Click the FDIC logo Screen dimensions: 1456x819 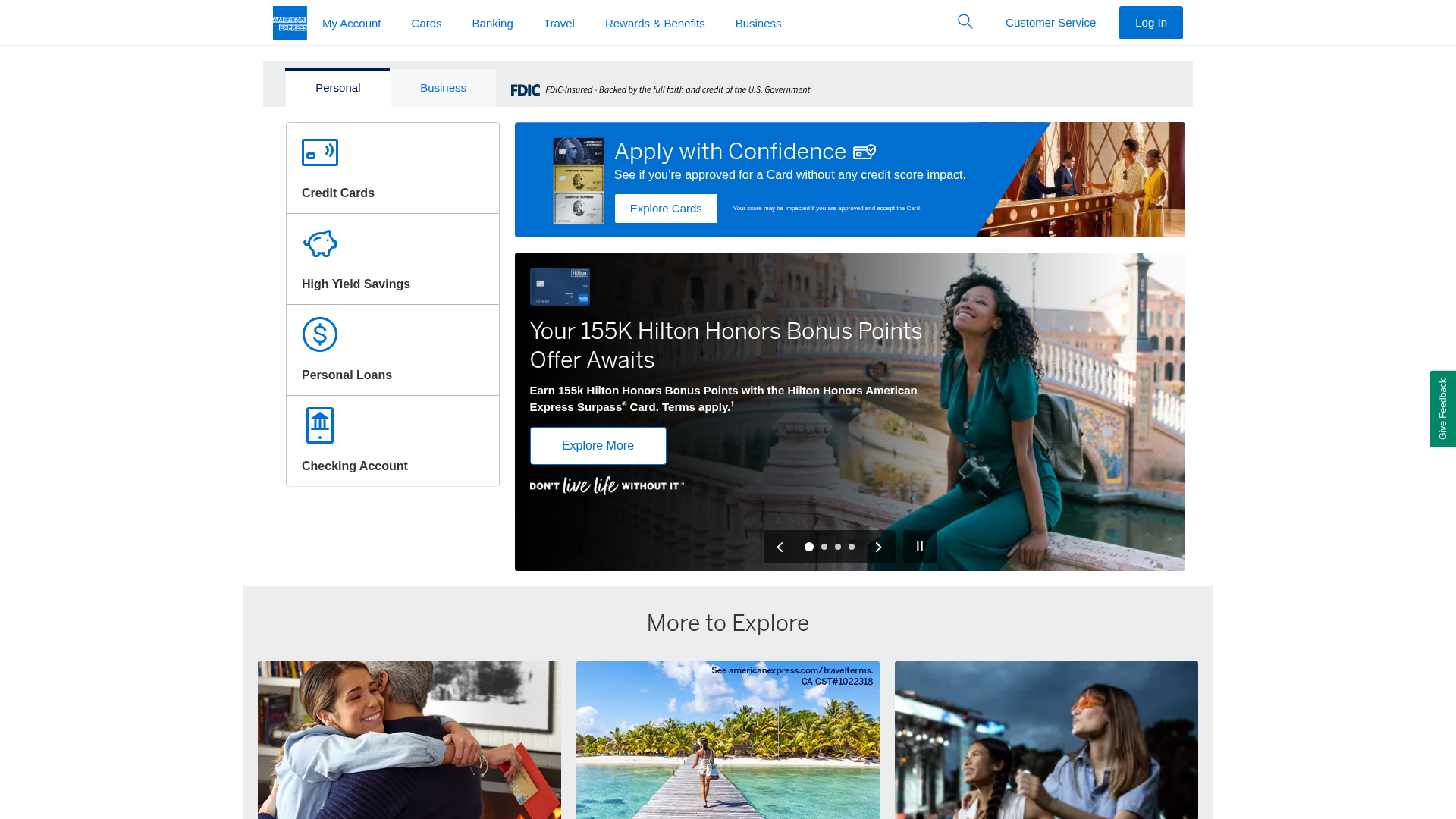click(525, 89)
